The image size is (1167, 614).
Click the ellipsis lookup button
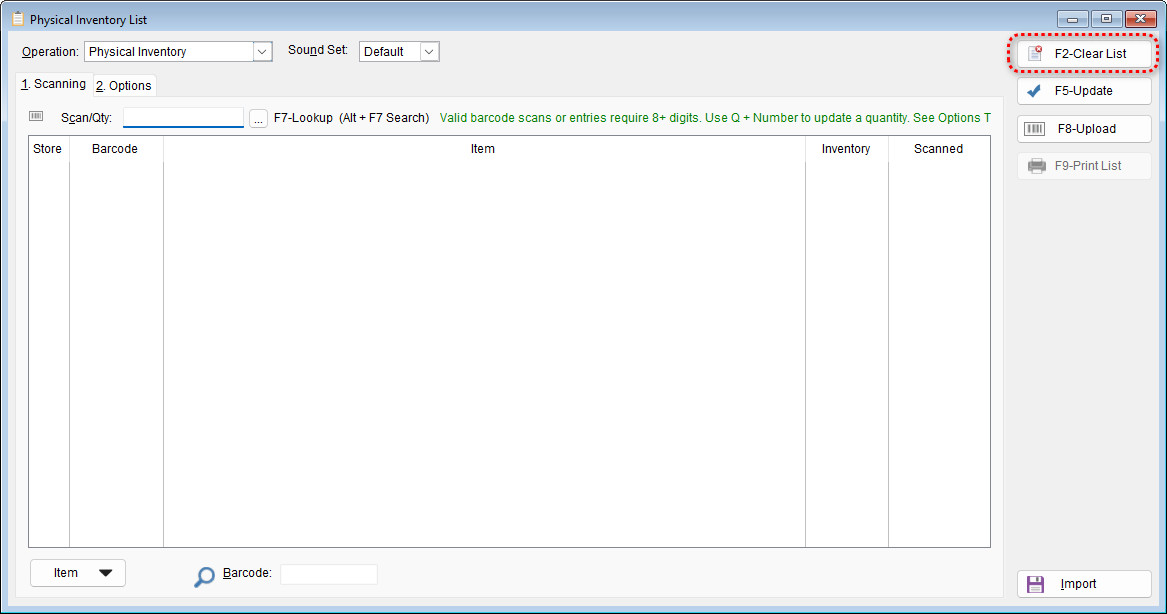pos(258,119)
